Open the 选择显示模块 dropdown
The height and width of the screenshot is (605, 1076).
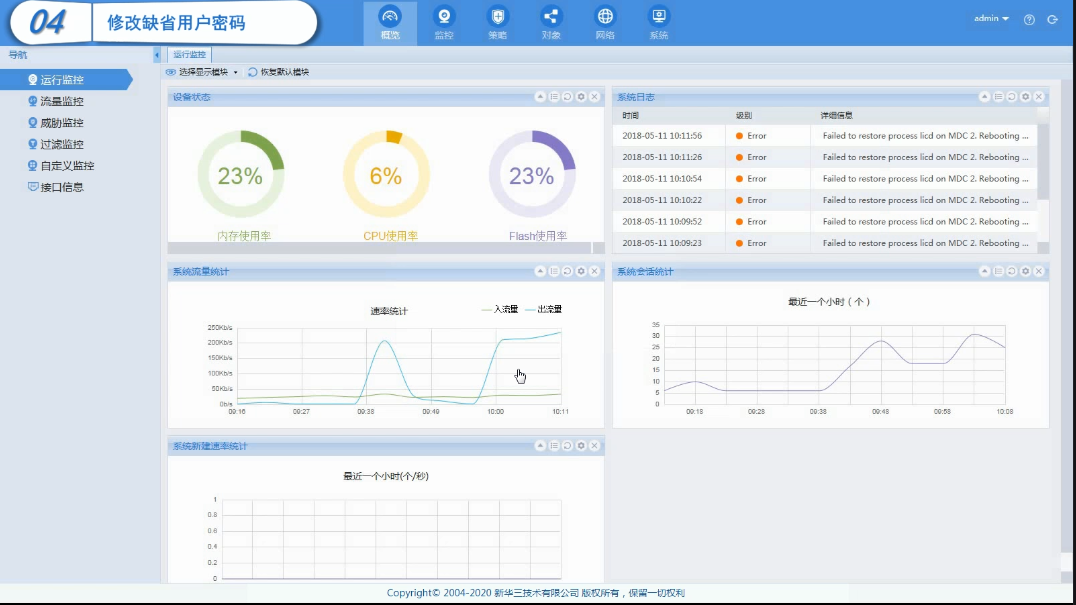[203, 72]
